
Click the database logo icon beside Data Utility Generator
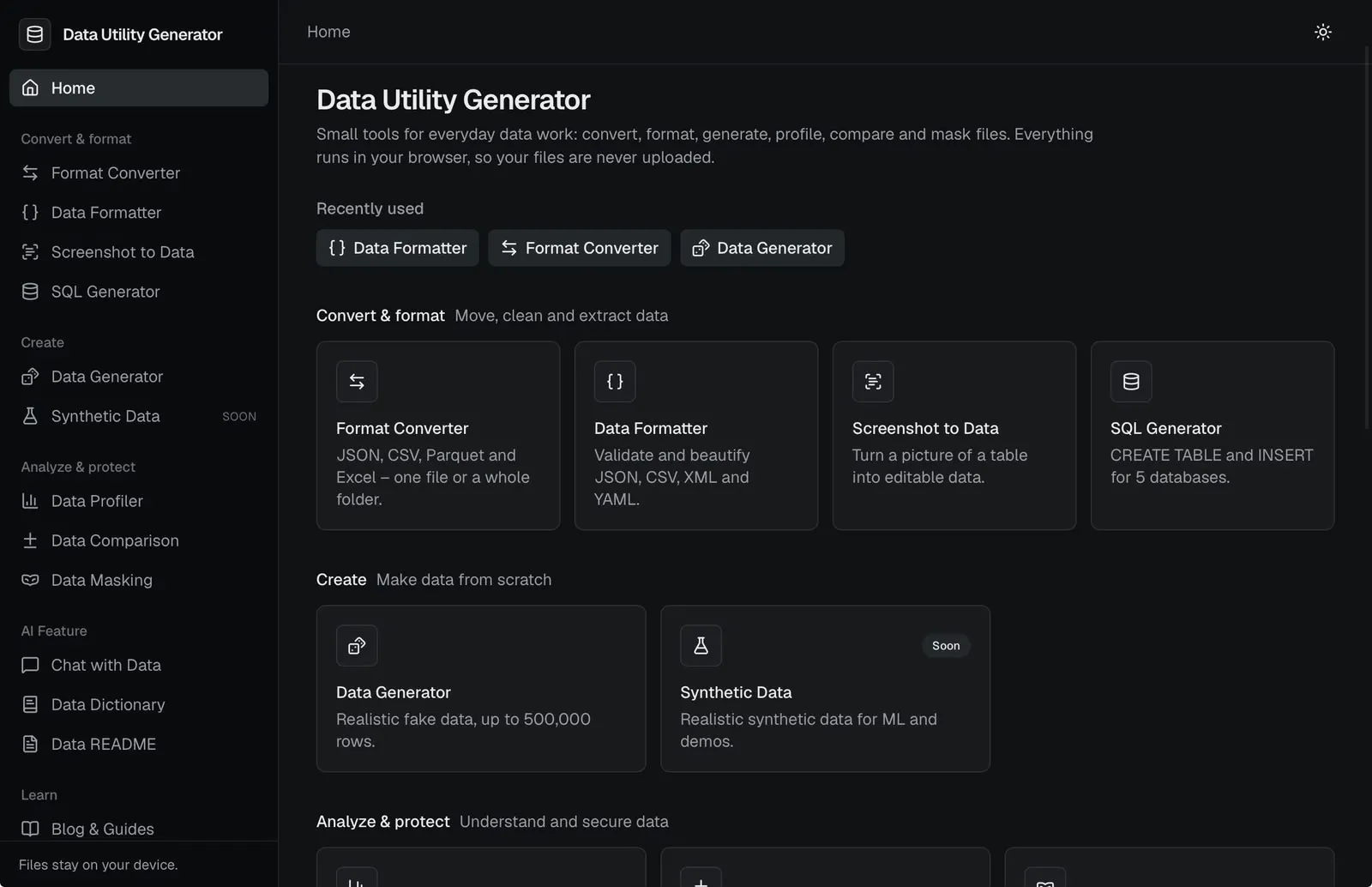(35, 34)
